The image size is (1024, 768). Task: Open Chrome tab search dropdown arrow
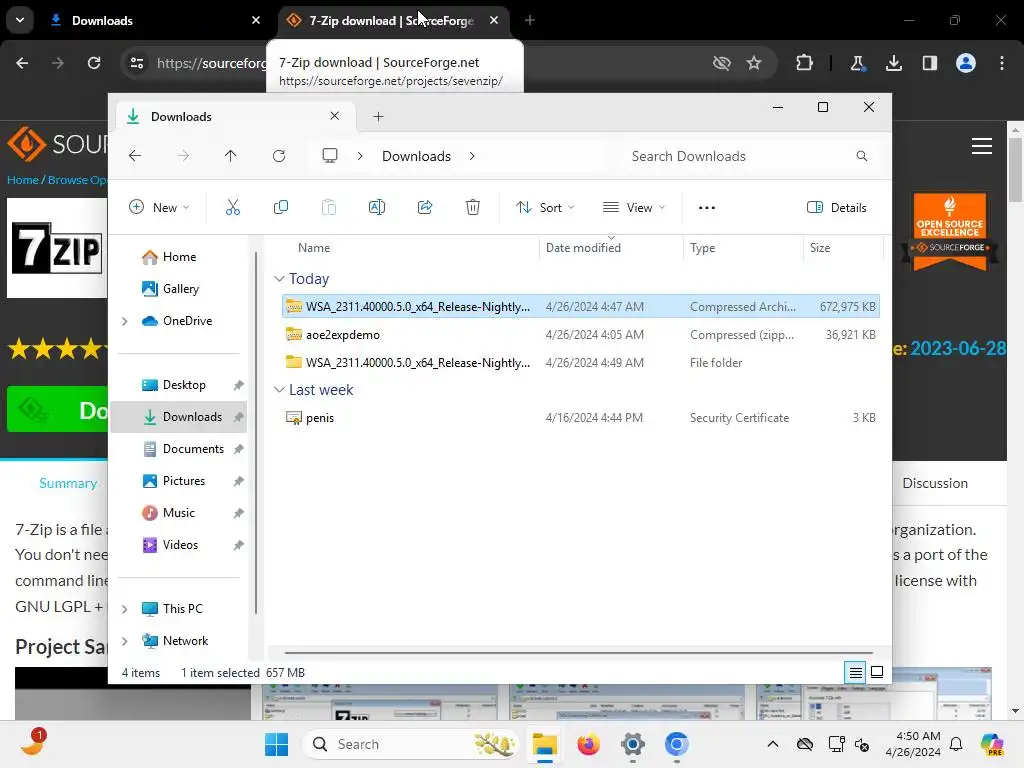pyautogui.click(x=20, y=20)
